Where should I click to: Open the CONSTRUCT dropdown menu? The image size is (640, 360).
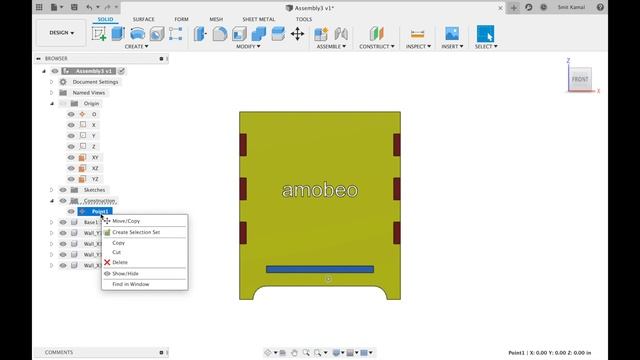tap(377, 47)
